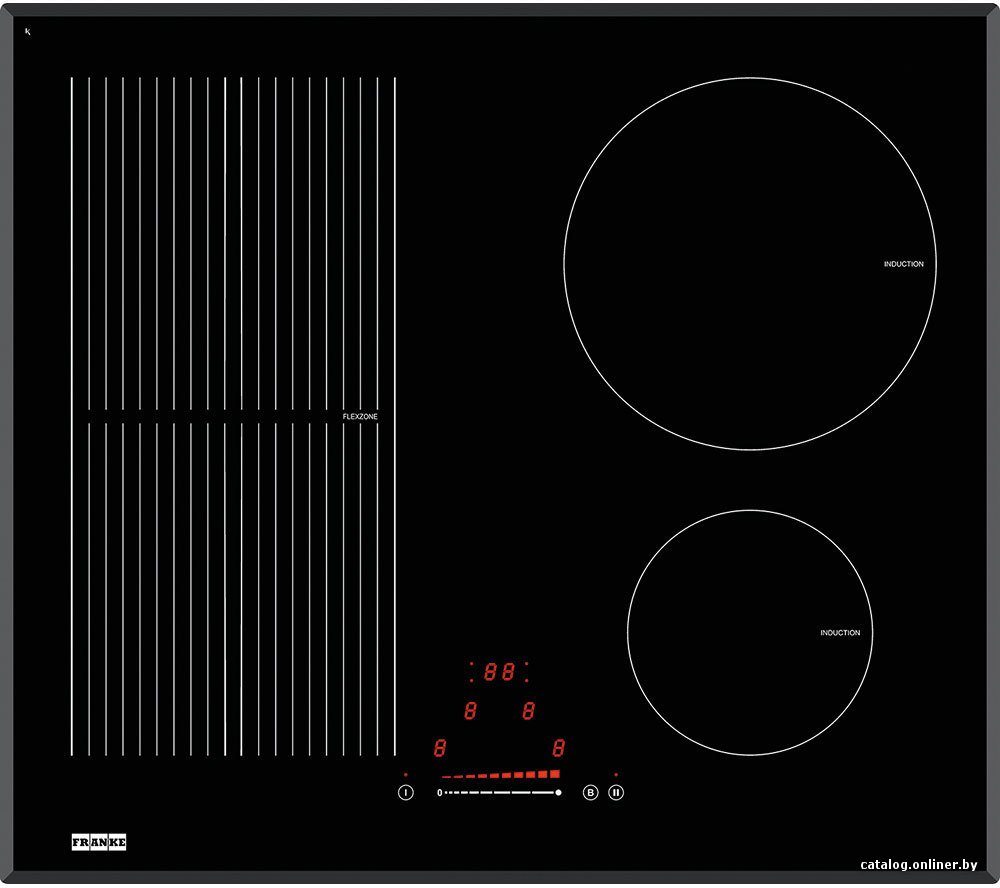
Task: Touch the red stepped power level bar
Action: (501, 774)
